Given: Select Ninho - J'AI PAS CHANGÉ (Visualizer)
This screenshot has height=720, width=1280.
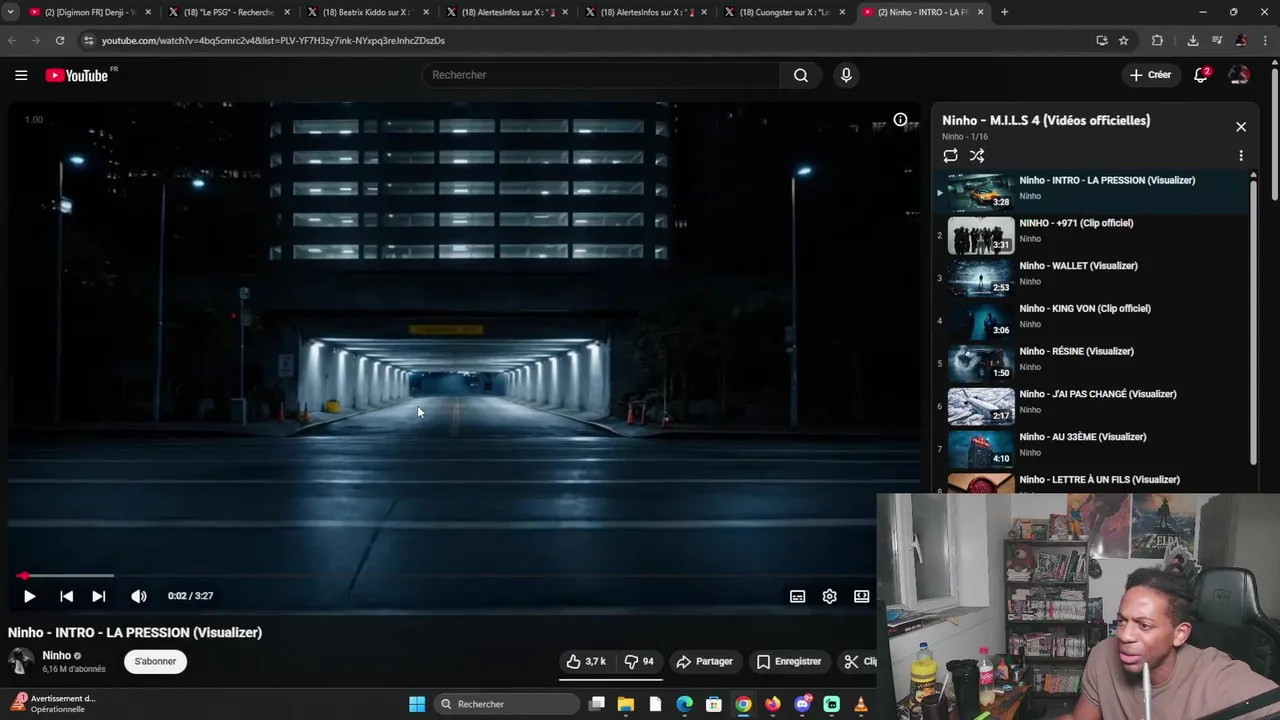Looking at the screenshot, I should coord(1092,408).
